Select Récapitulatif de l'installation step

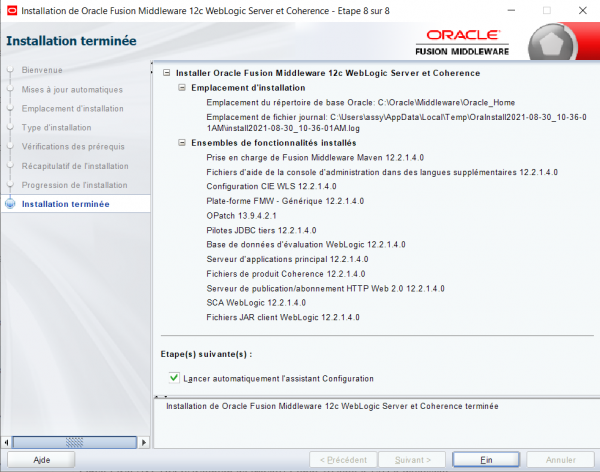click(75, 166)
